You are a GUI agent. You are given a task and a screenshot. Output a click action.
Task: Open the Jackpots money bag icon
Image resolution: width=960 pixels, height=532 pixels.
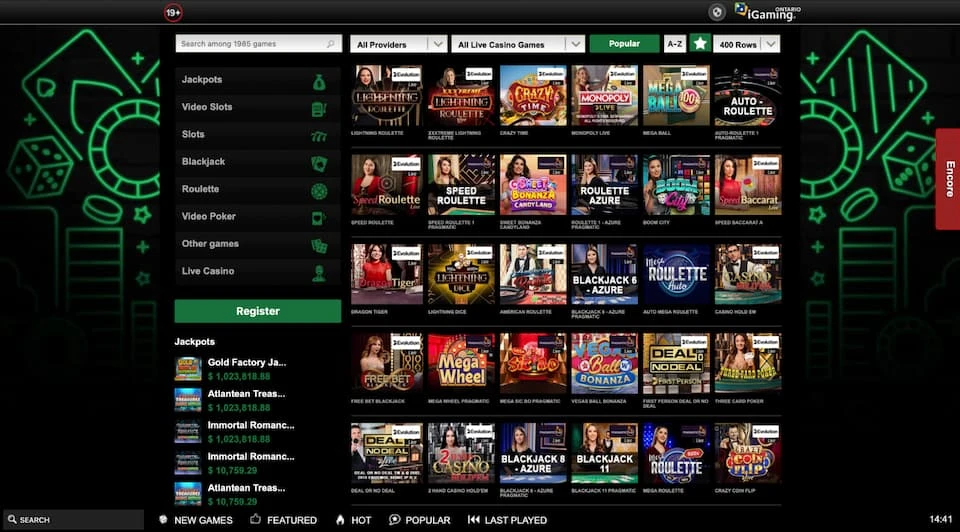point(319,82)
